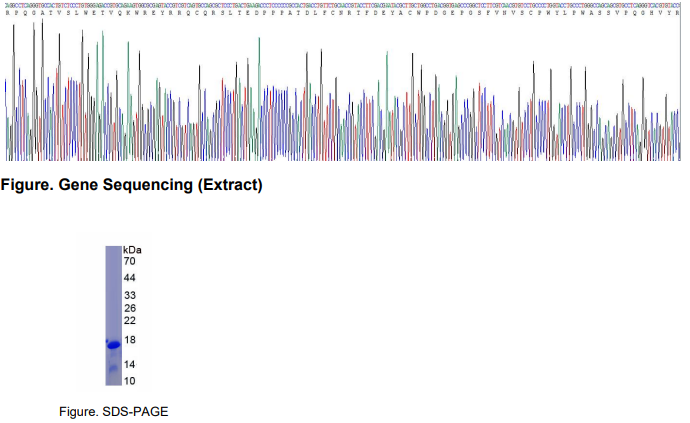690x423 pixels.
Task: Click the 10 kDa marker label
Action: tap(129, 381)
